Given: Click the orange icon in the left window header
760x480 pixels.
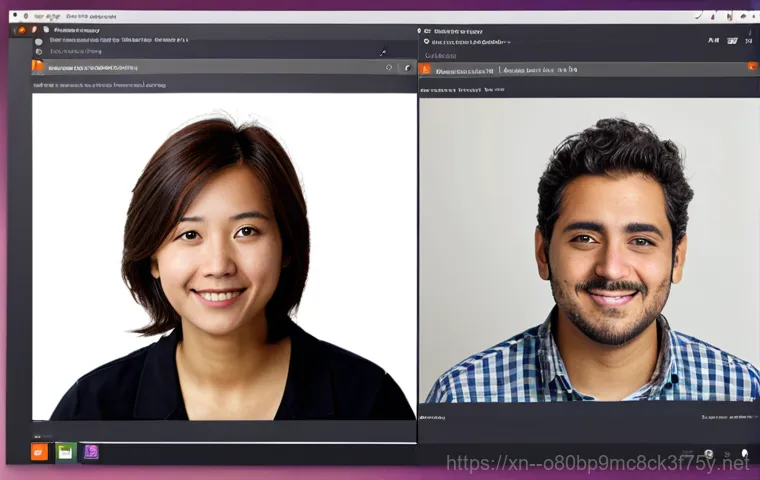Looking at the screenshot, I should point(38,67).
